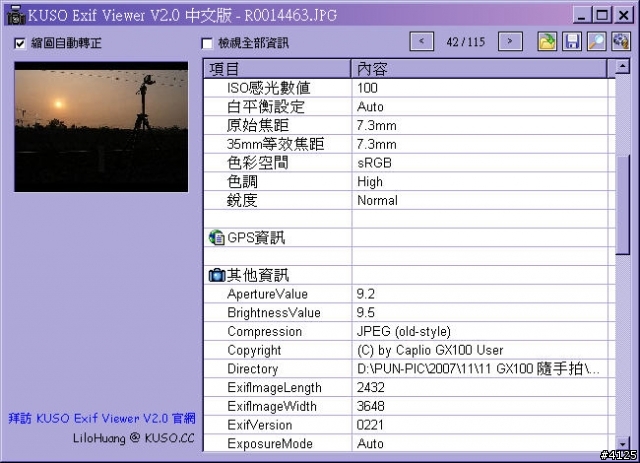Image resolution: width=640 pixels, height=463 pixels.
Task: Open a file with the folder icon
Action: 547,42
